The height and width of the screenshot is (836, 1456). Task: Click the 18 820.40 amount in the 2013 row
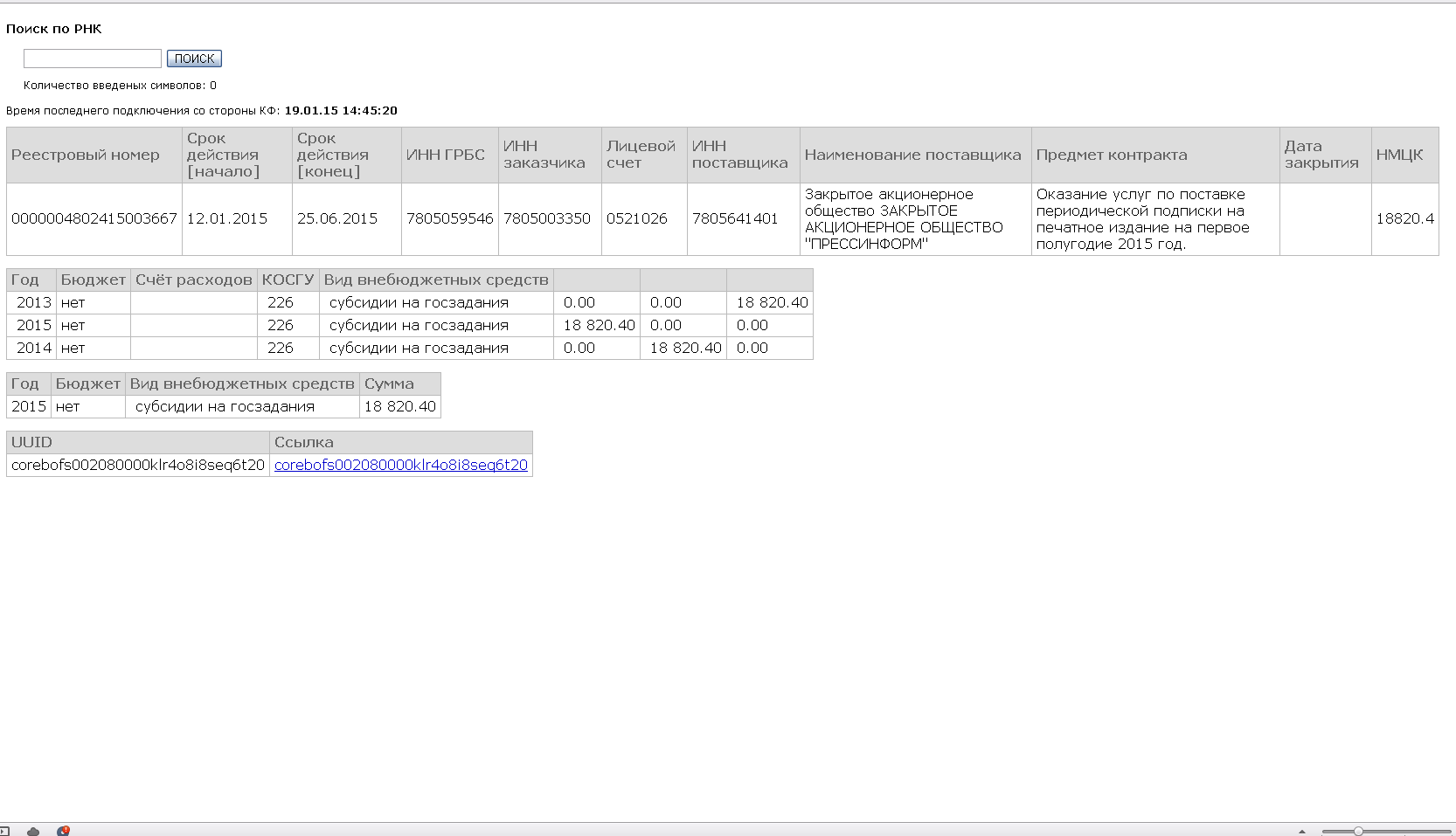[773, 302]
